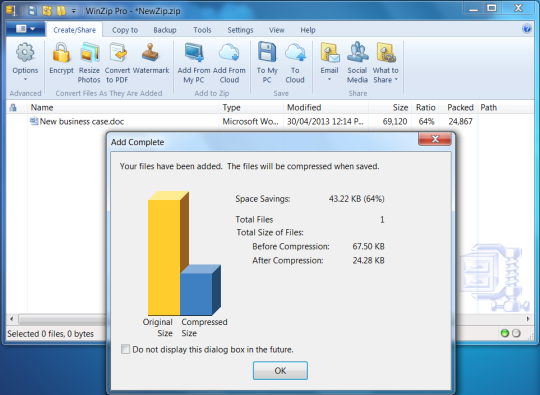Select the New business case.doc file
Image resolution: width=540 pixels, height=395 pixels.
click(82, 121)
